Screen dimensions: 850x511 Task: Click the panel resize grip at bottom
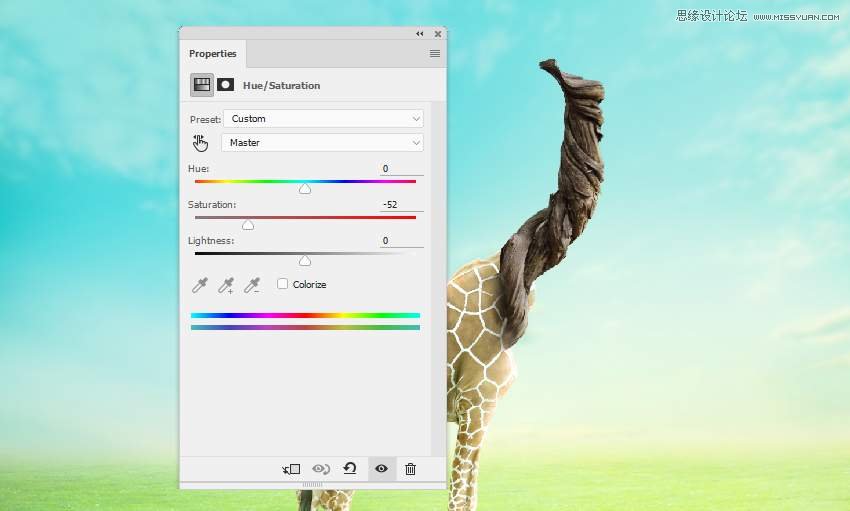click(312, 484)
